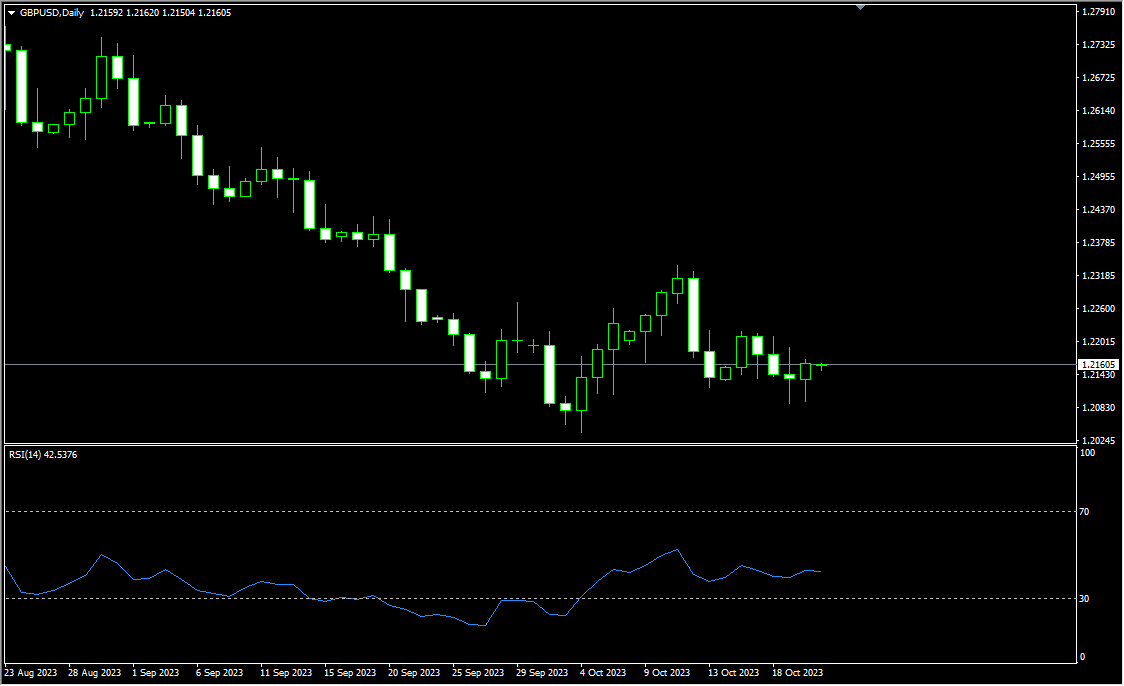Click the 1 Sep 2023 date label

[x=155, y=673]
